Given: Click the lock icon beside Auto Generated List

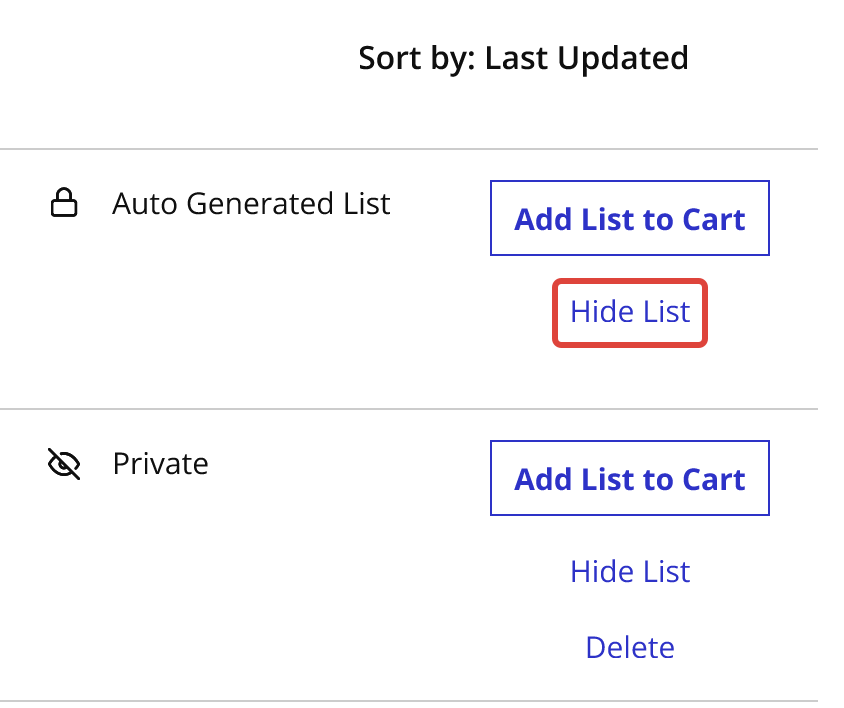Looking at the screenshot, I should (64, 202).
